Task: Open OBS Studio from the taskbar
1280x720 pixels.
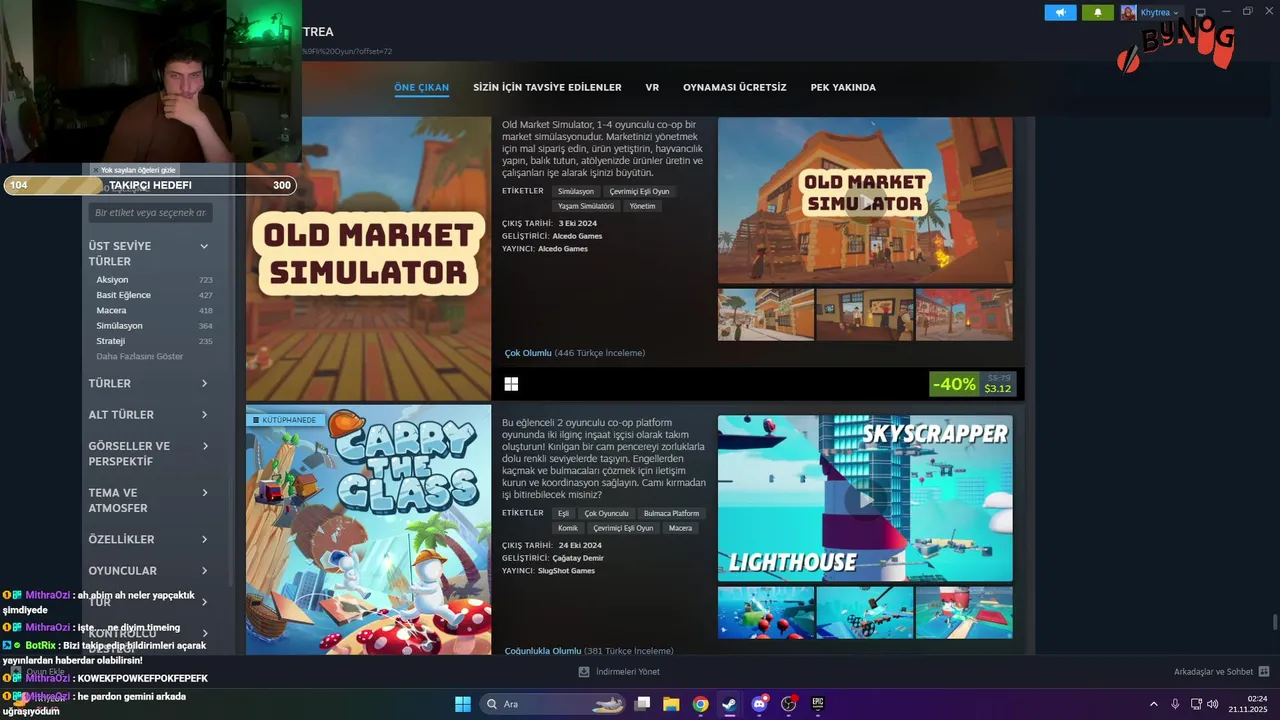Action: [789, 704]
